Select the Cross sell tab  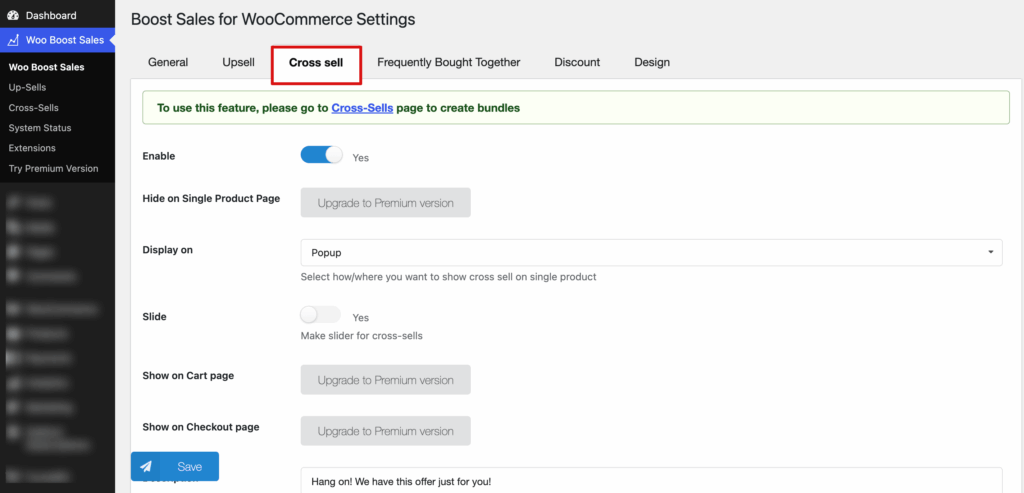click(x=316, y=63)
